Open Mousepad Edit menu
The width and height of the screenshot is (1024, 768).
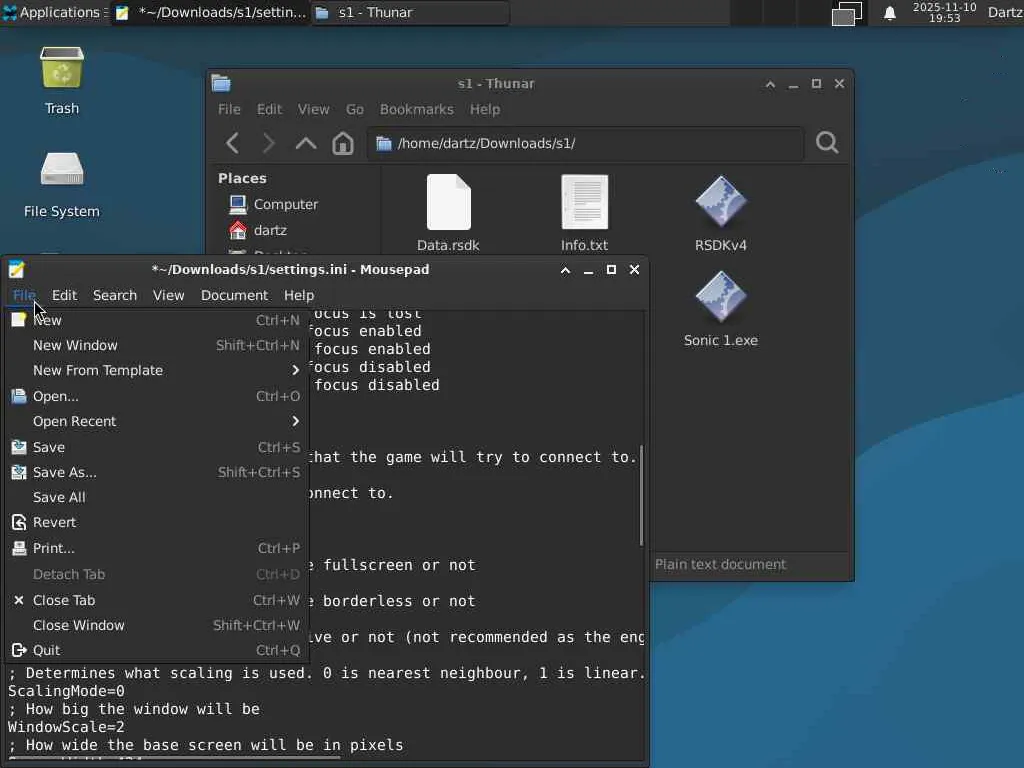pos(64,295)
